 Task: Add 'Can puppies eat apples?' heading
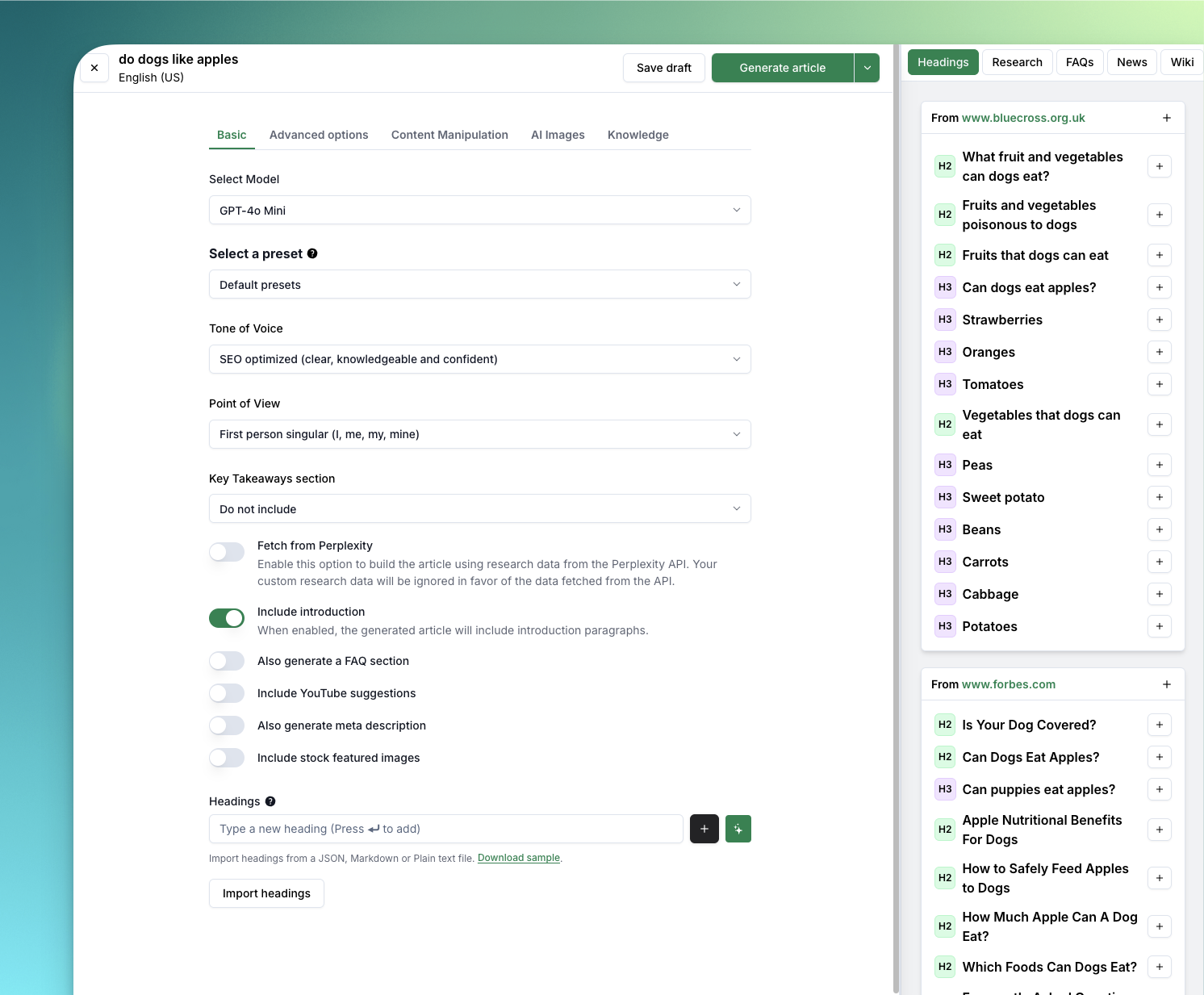(x=1159, y=789)
